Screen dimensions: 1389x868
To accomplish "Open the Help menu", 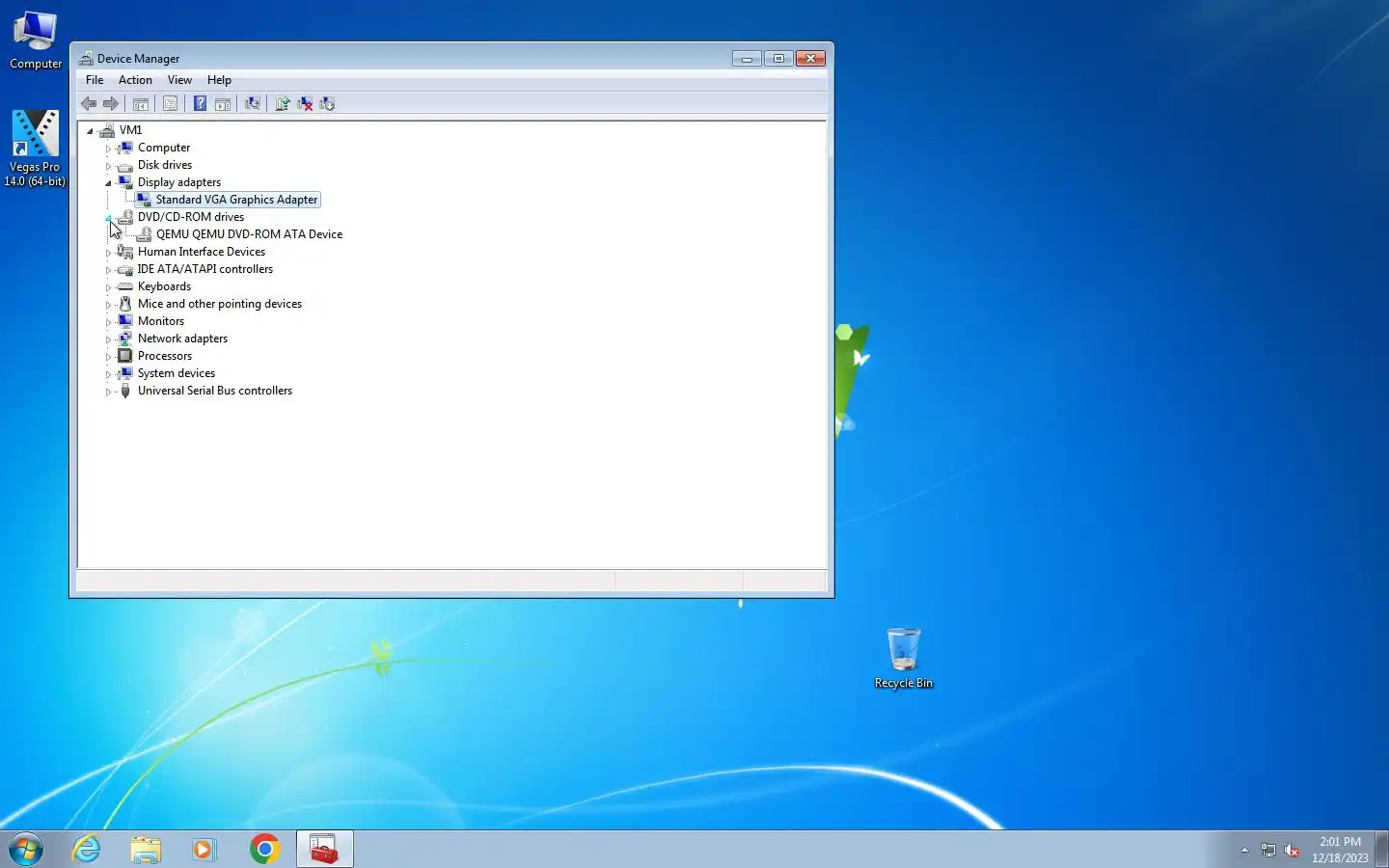I will coord(219,80).
